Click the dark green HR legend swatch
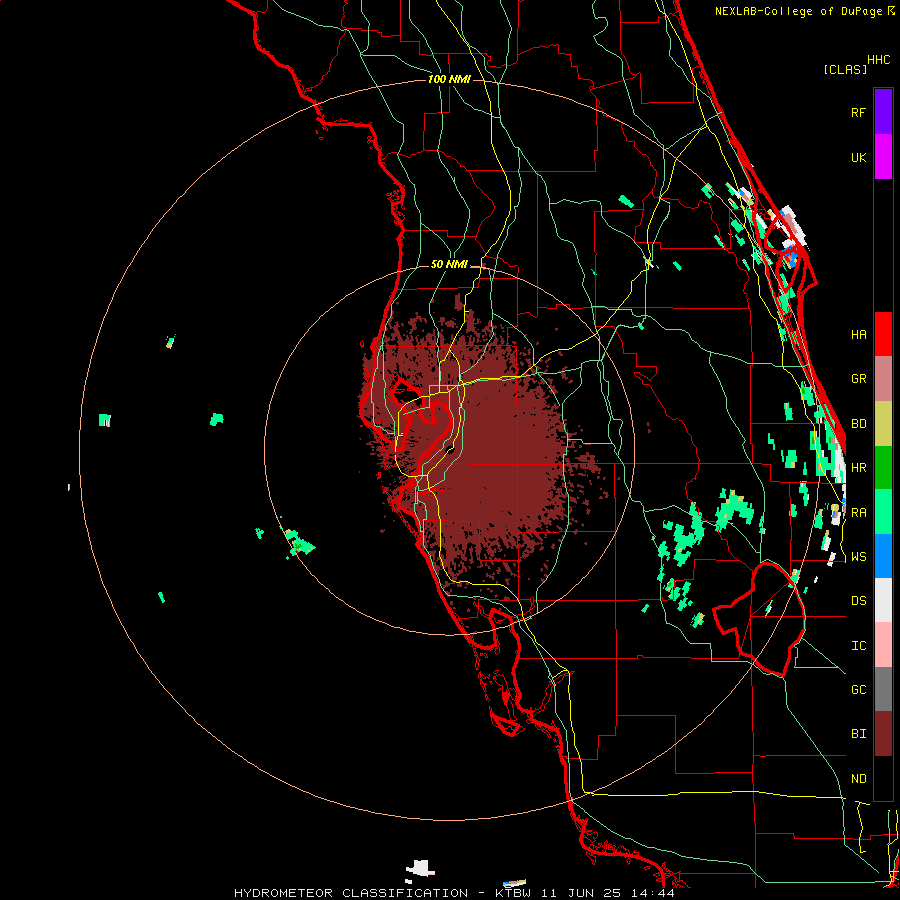The width and height of the screenshot is (900, 900). [x=883, y=468]
